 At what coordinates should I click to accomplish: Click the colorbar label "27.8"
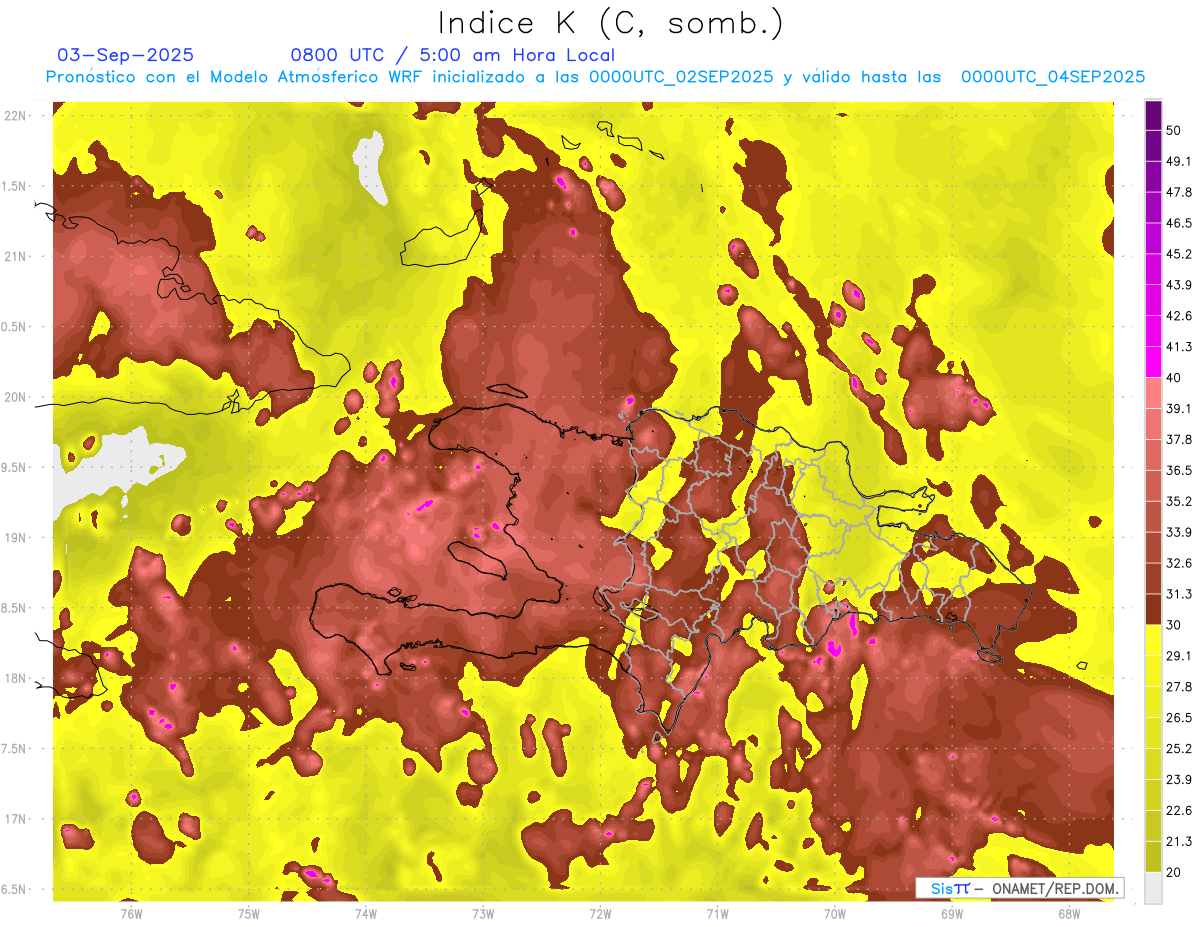[1179, 686]
